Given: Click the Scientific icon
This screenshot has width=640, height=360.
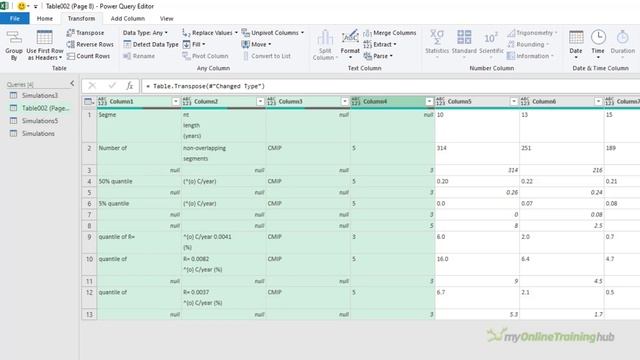Looking at the screenshot, I should [491, 38].
